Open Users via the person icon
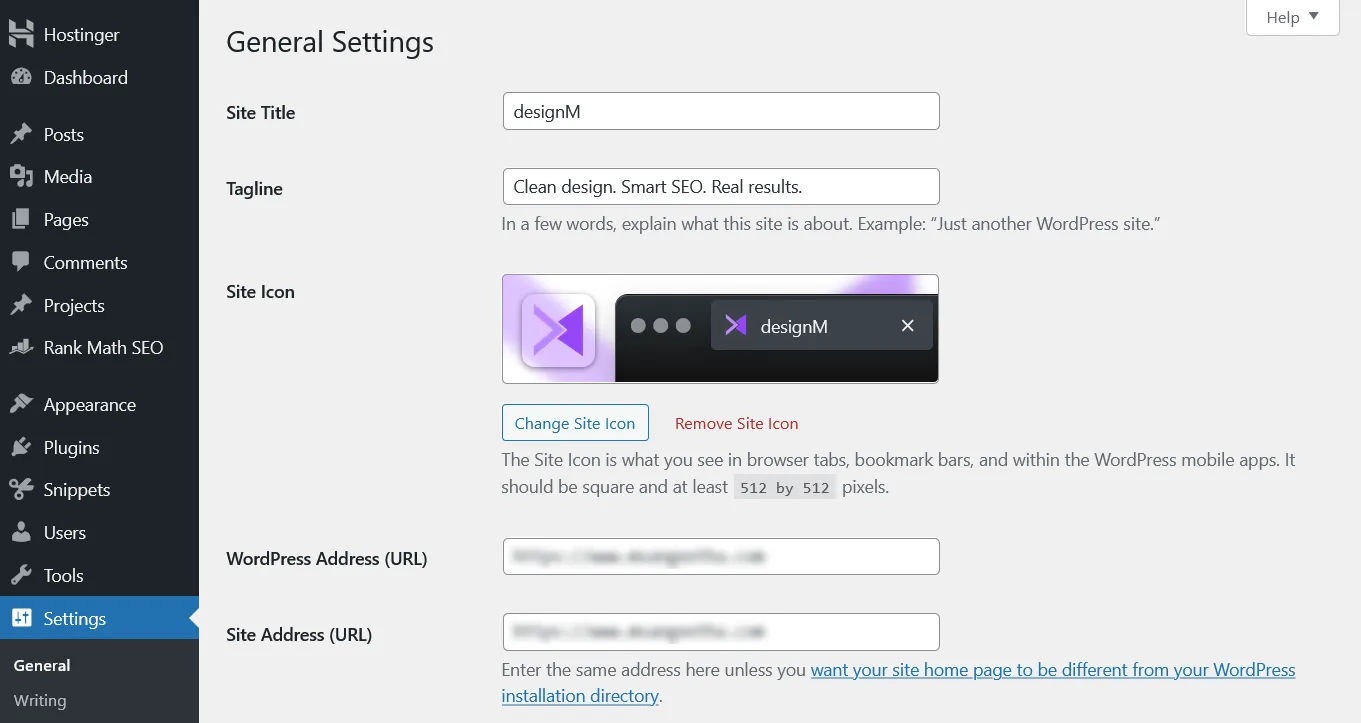This screenshot has width=1361, height=723. click(22, 532)
